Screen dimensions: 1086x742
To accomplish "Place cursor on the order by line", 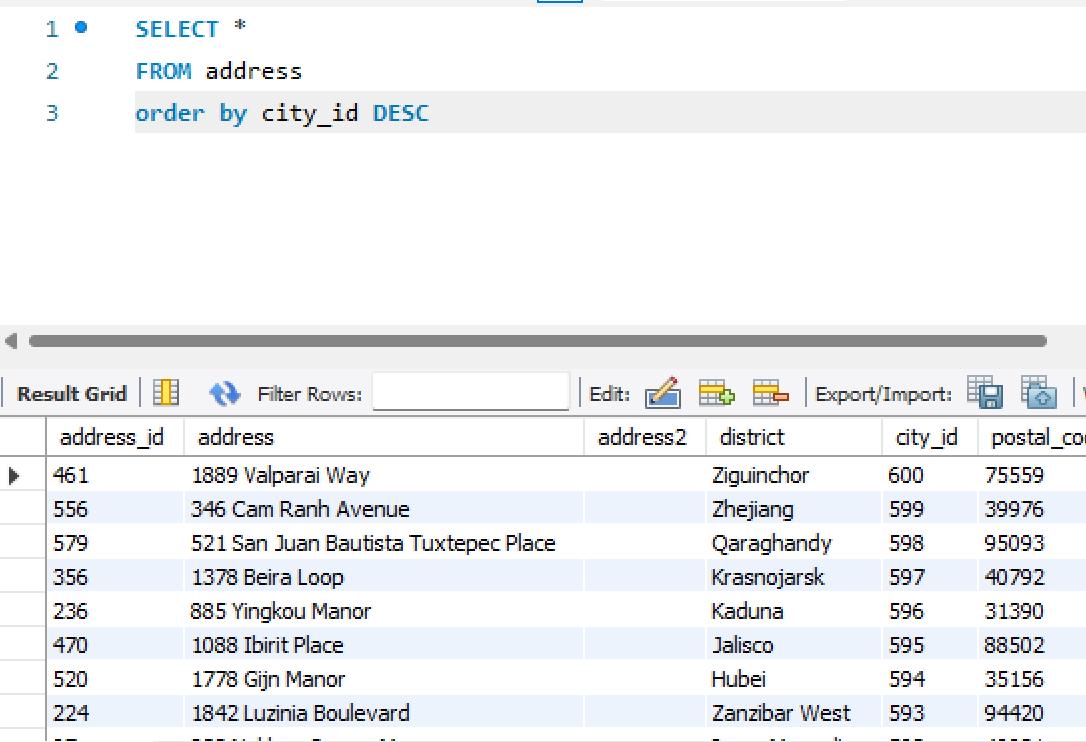I will click(x=500, y=113).
